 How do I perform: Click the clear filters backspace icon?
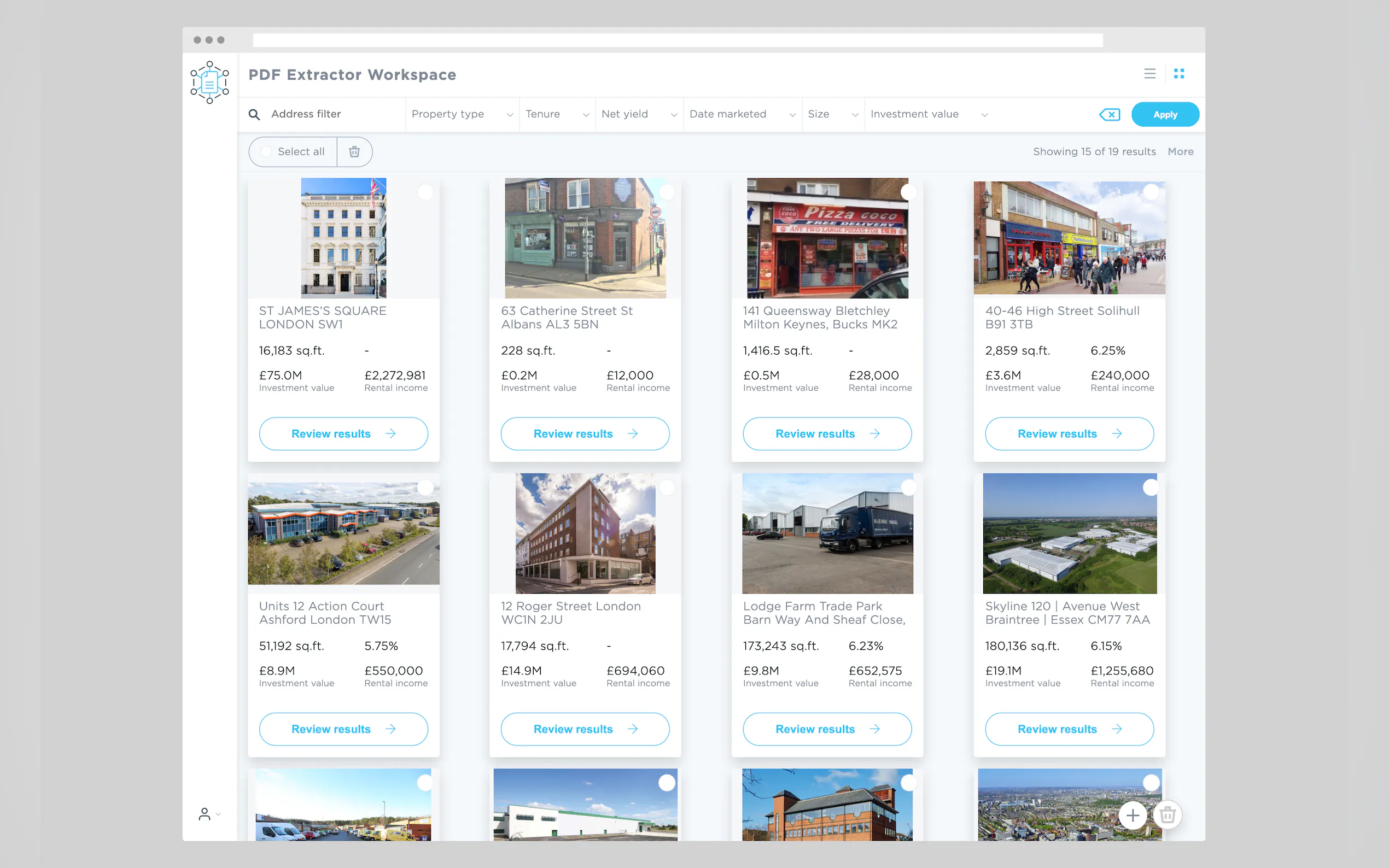coord(1110,114)
